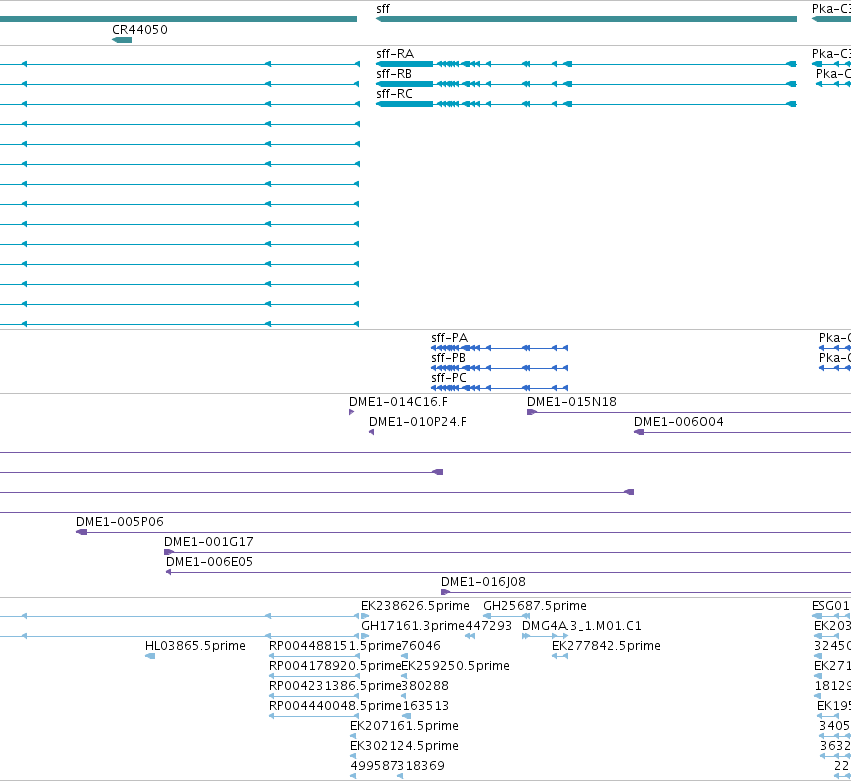Select the sff gene label
The width and height of the screenshot is (851, 781).
383,9
